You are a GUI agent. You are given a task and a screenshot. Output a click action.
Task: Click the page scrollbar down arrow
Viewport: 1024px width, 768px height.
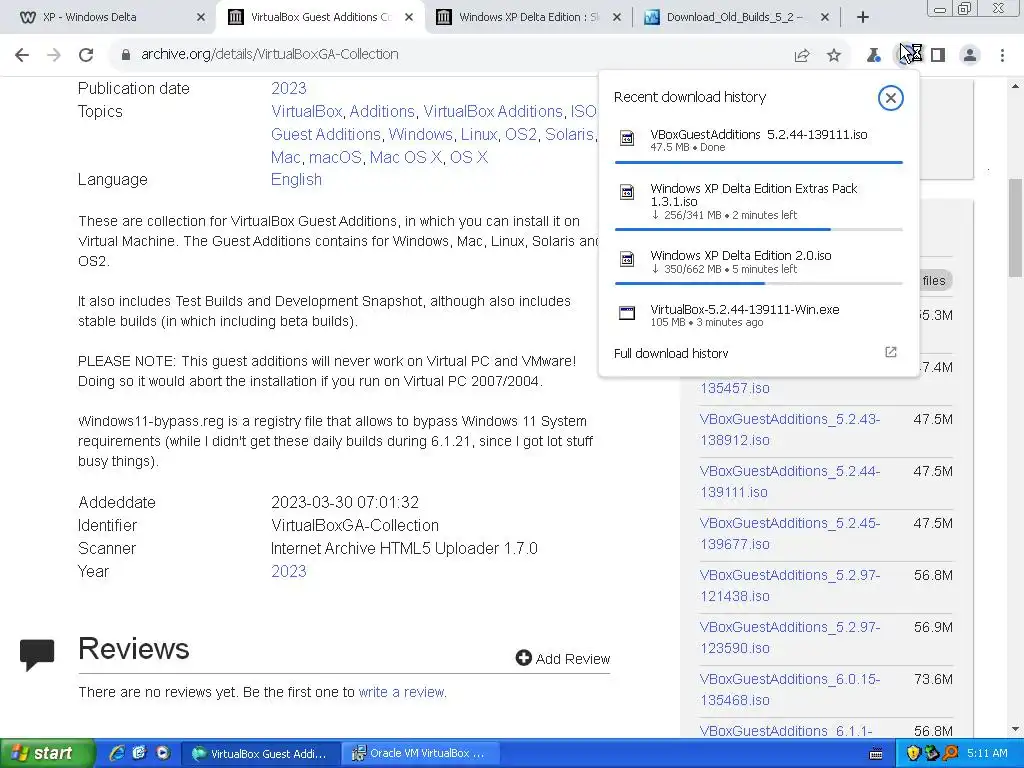[x=1016, y=729]
